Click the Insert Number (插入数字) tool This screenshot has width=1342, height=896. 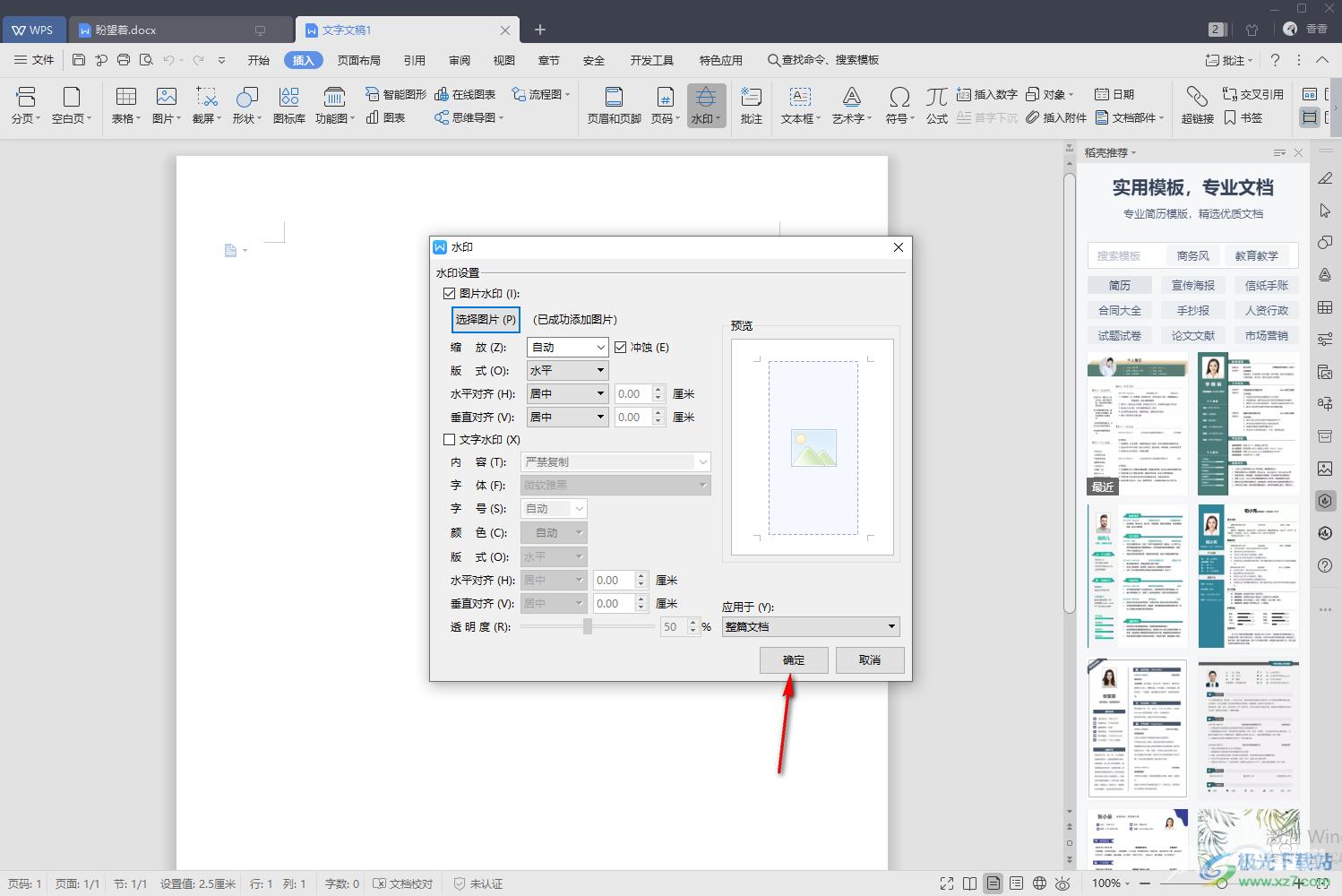tap(987, 94)
